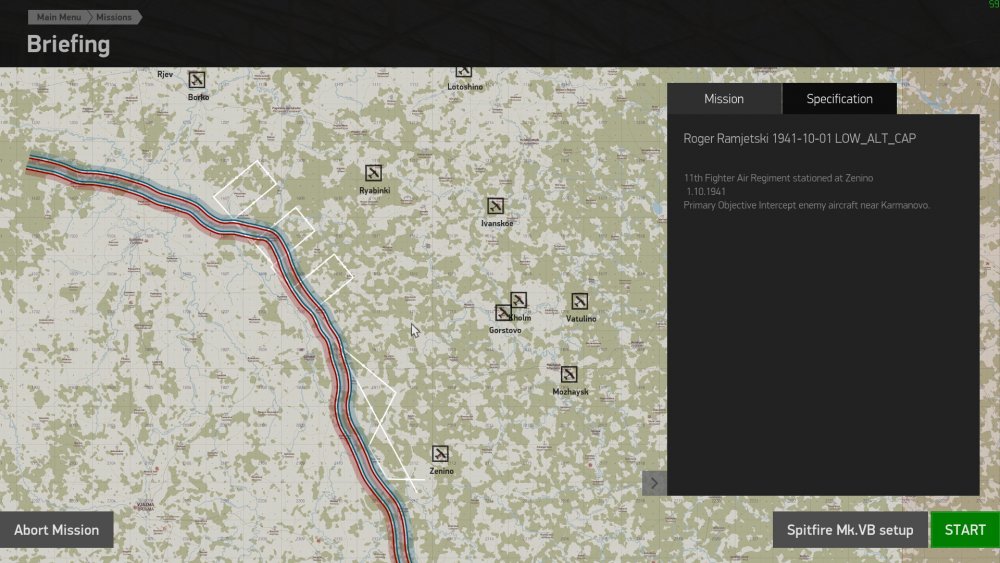Select the Mozhaysk airfield marker
The image size is (1000, 563).
(x=569, y=374)
